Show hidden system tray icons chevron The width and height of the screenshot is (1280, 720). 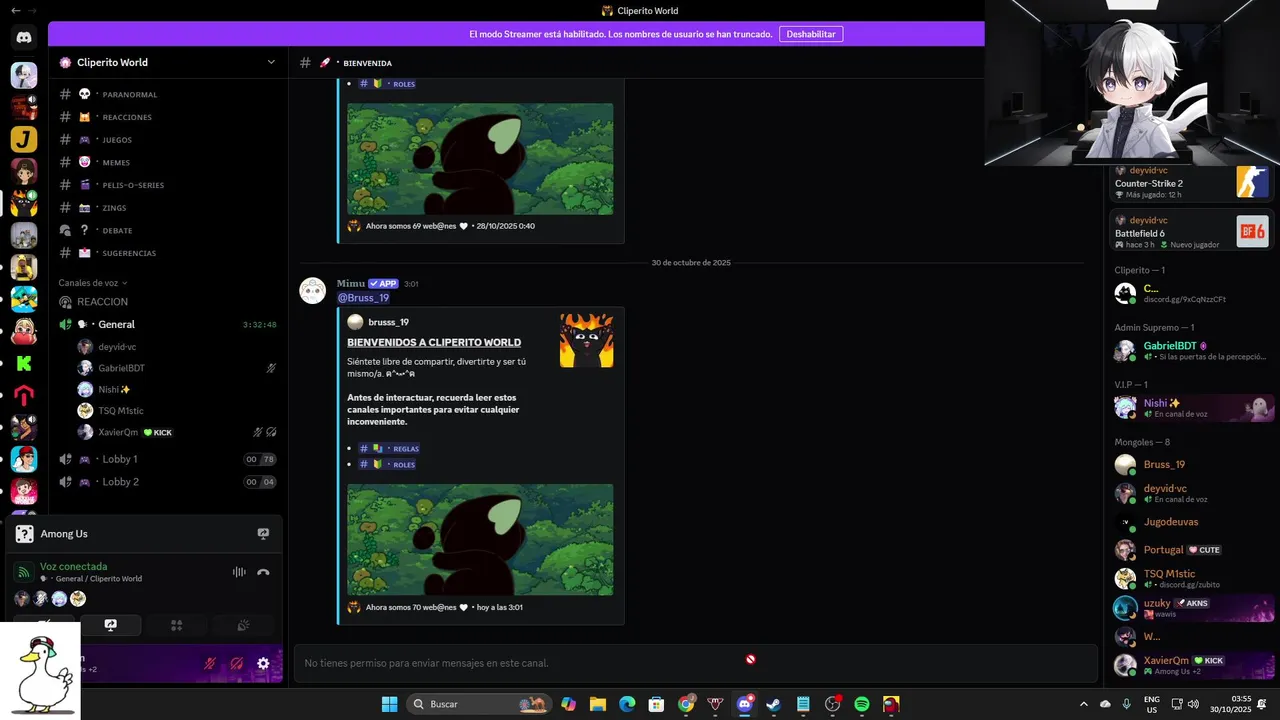[1083, 704]
